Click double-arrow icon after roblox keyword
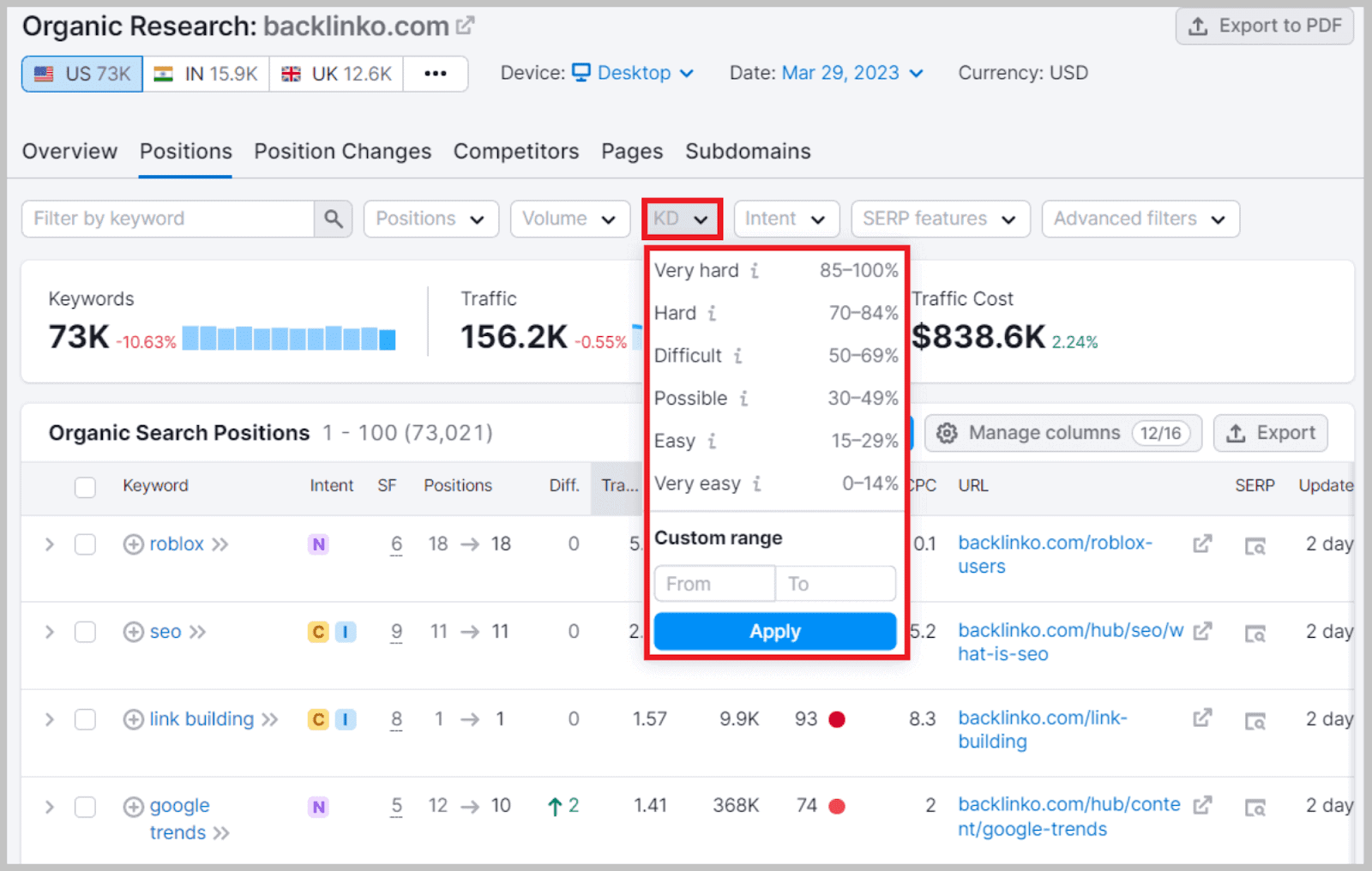1372x871 pixels. click(220, 544)
